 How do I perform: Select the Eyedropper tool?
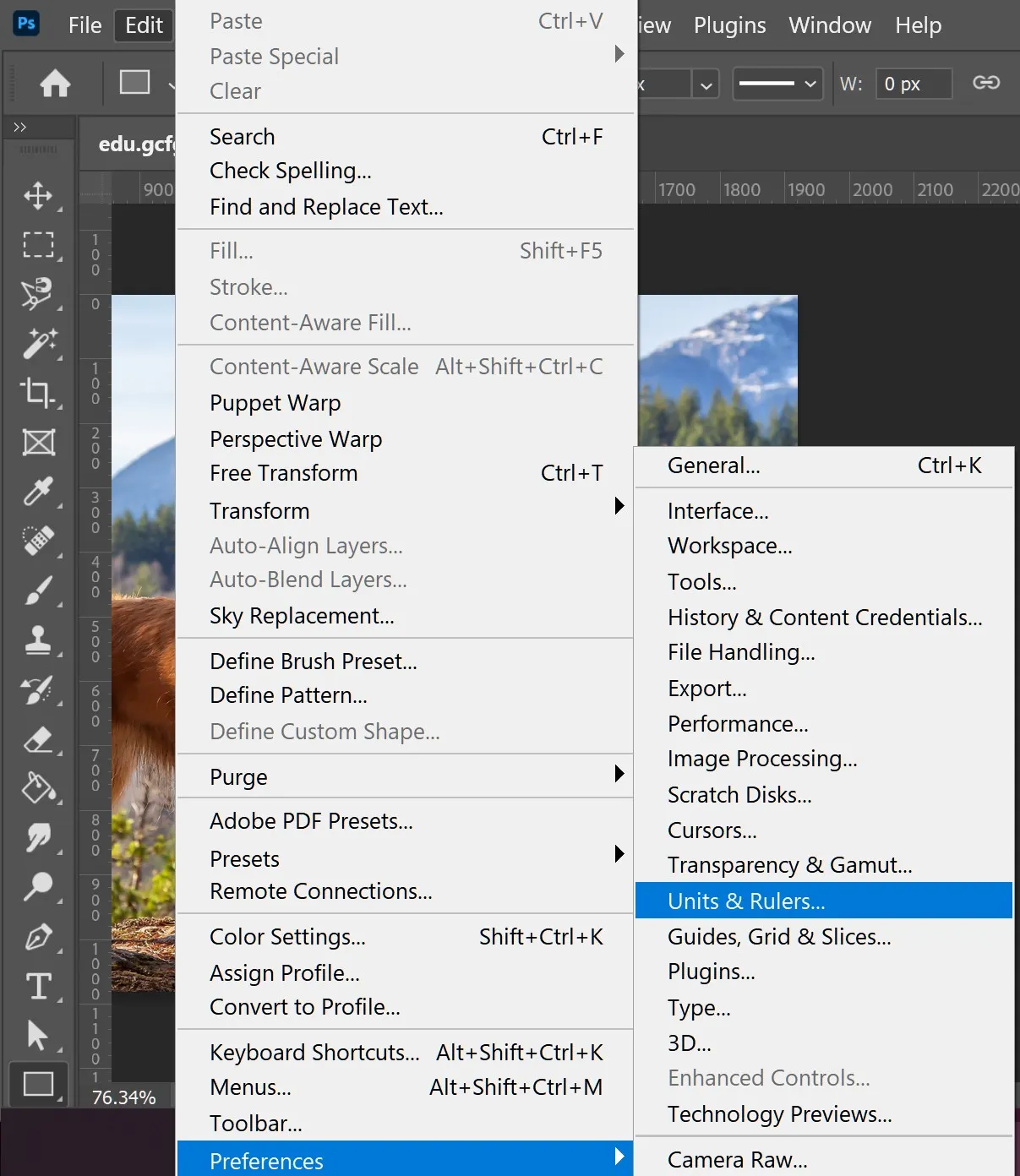38,491
